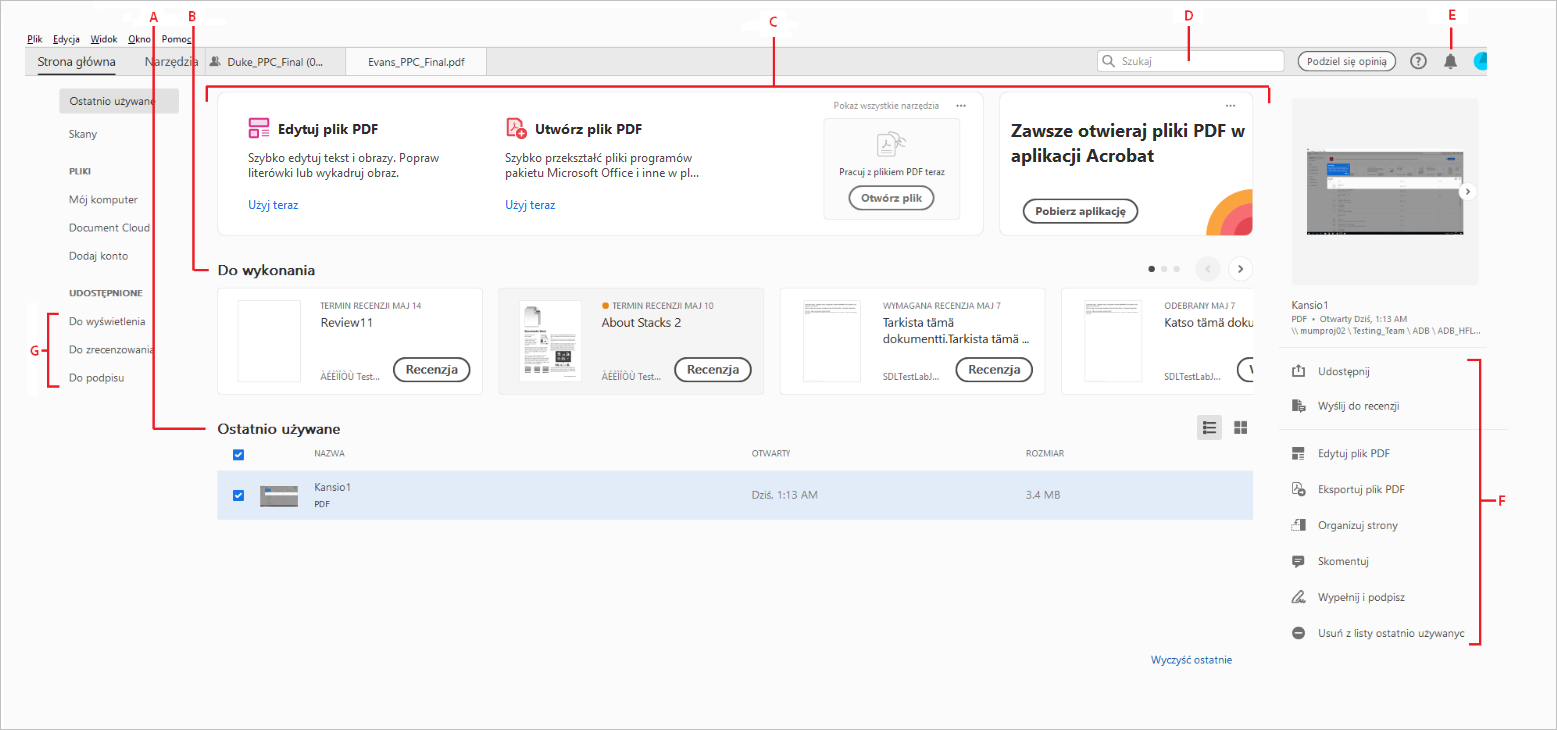
Task: Show previous Do wykonania cards
Action: (1209, 268)
